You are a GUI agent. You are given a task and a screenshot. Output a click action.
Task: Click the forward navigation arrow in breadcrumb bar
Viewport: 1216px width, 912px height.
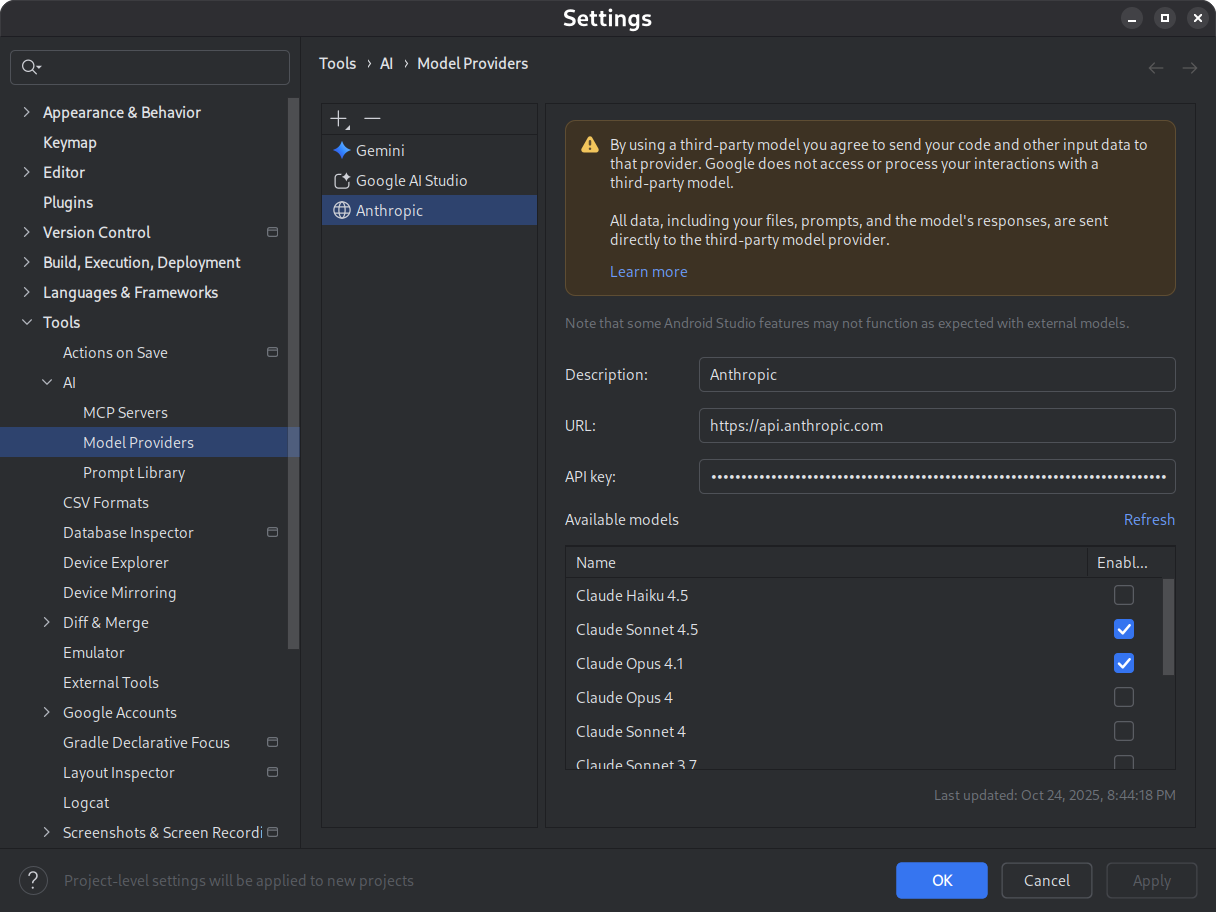click(x=1188, y=67)
